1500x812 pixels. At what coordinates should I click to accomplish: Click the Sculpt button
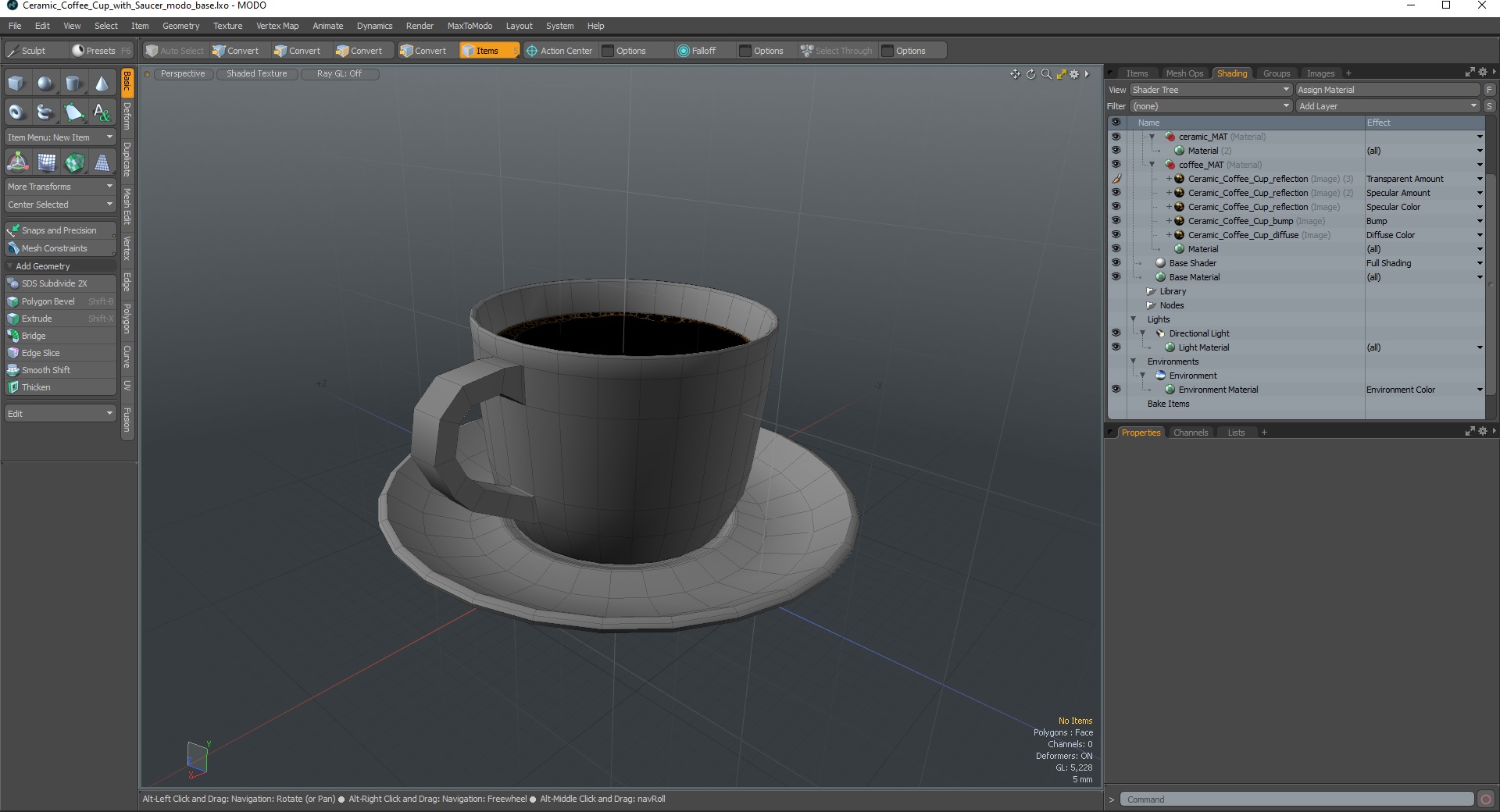coord(34,51)
